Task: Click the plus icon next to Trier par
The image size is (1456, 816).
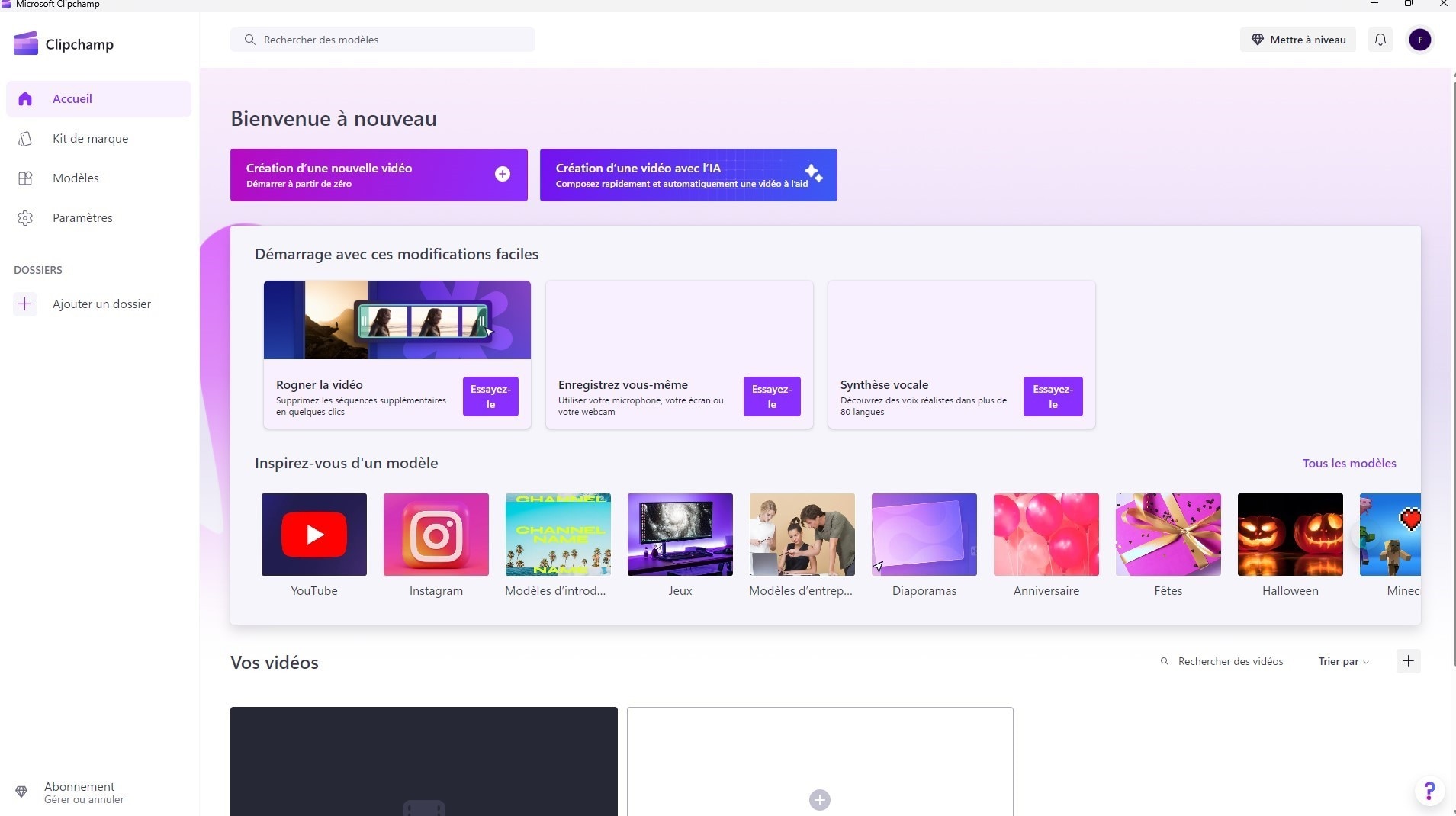Action: point(1409,661)
